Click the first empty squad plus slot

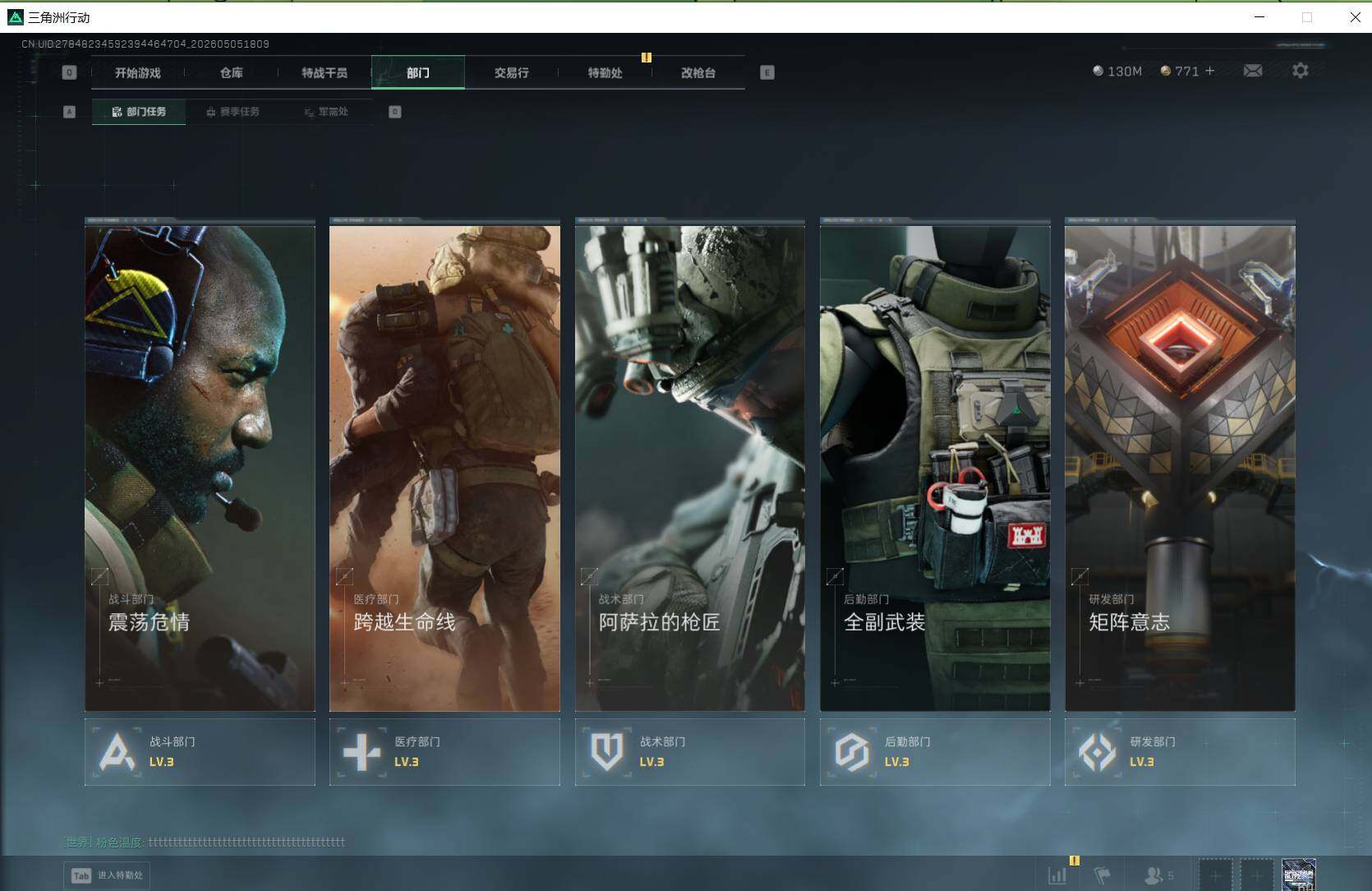(x=1215, y=875)
